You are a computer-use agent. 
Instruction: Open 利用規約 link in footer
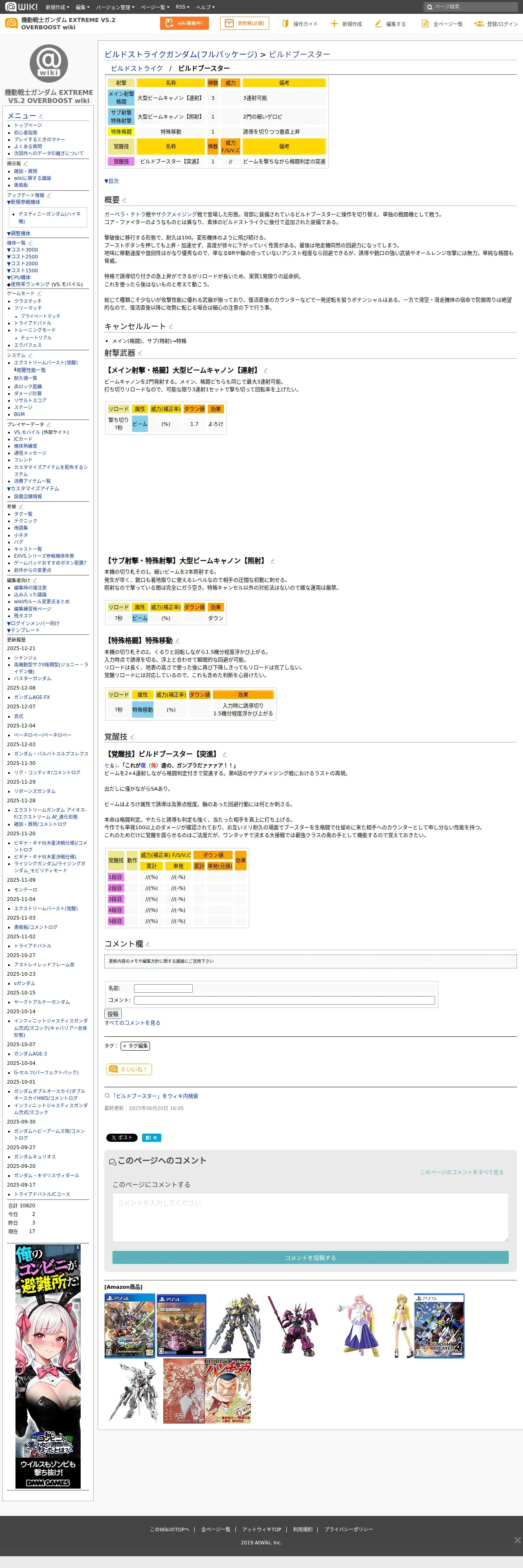303,1529
